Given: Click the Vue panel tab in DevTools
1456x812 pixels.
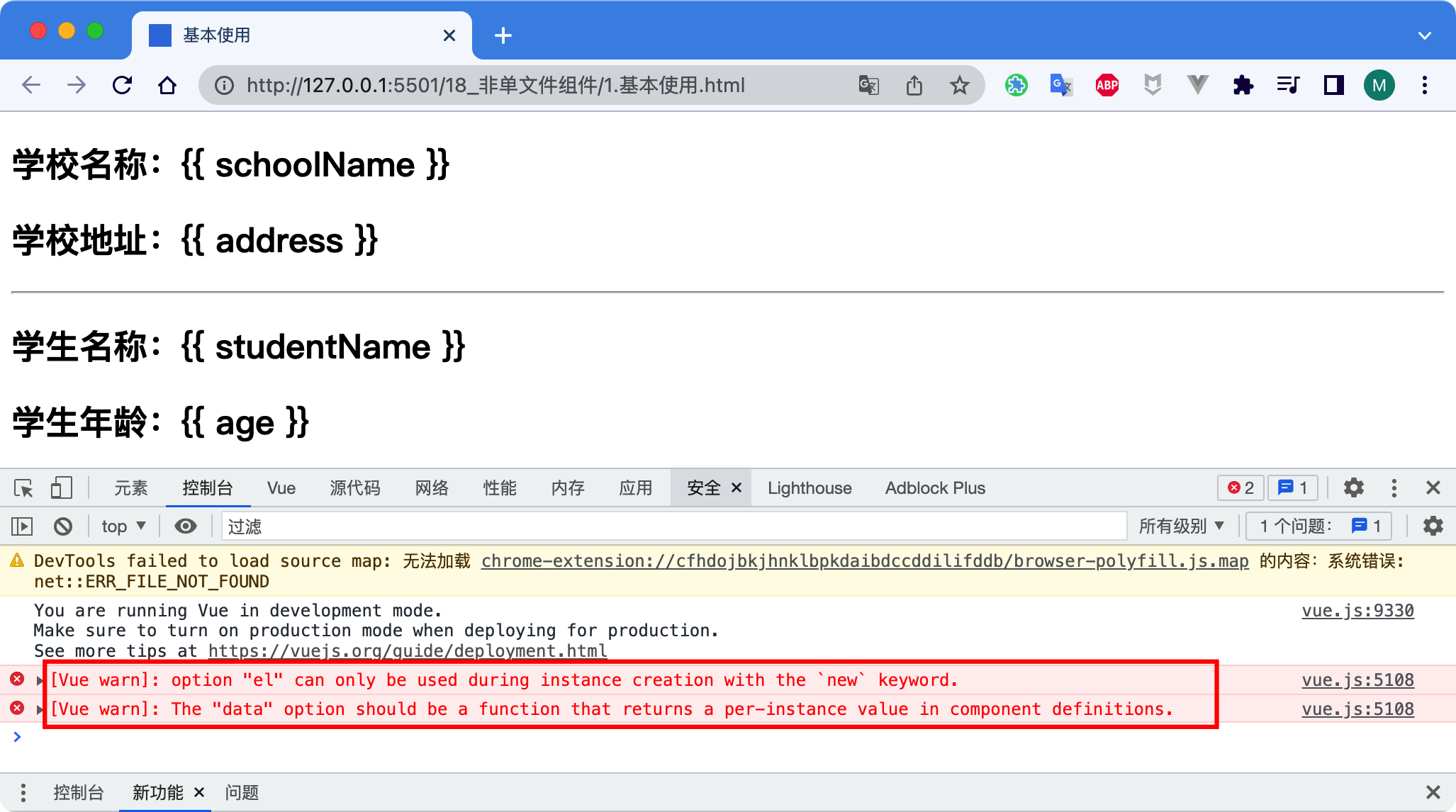Looking at the screenshot, I should (x=280, y=487).
